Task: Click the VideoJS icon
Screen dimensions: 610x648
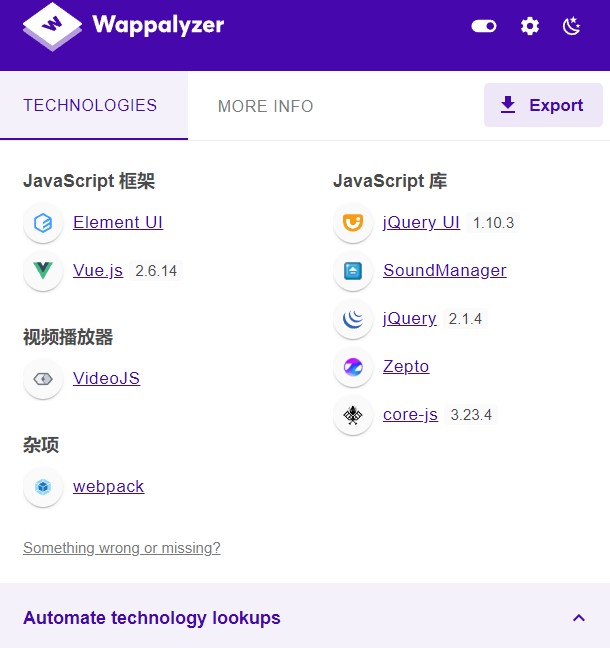Action: (43, 379)
